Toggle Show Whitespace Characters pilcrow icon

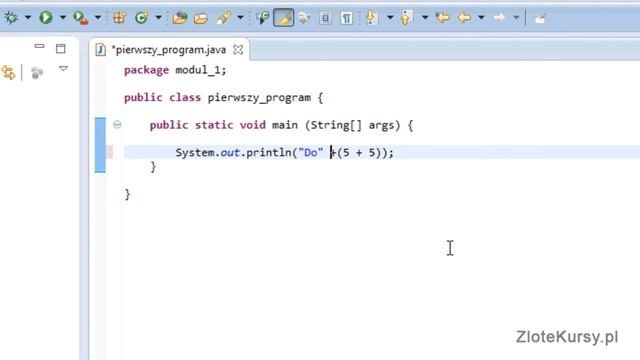tap(346, 18)
